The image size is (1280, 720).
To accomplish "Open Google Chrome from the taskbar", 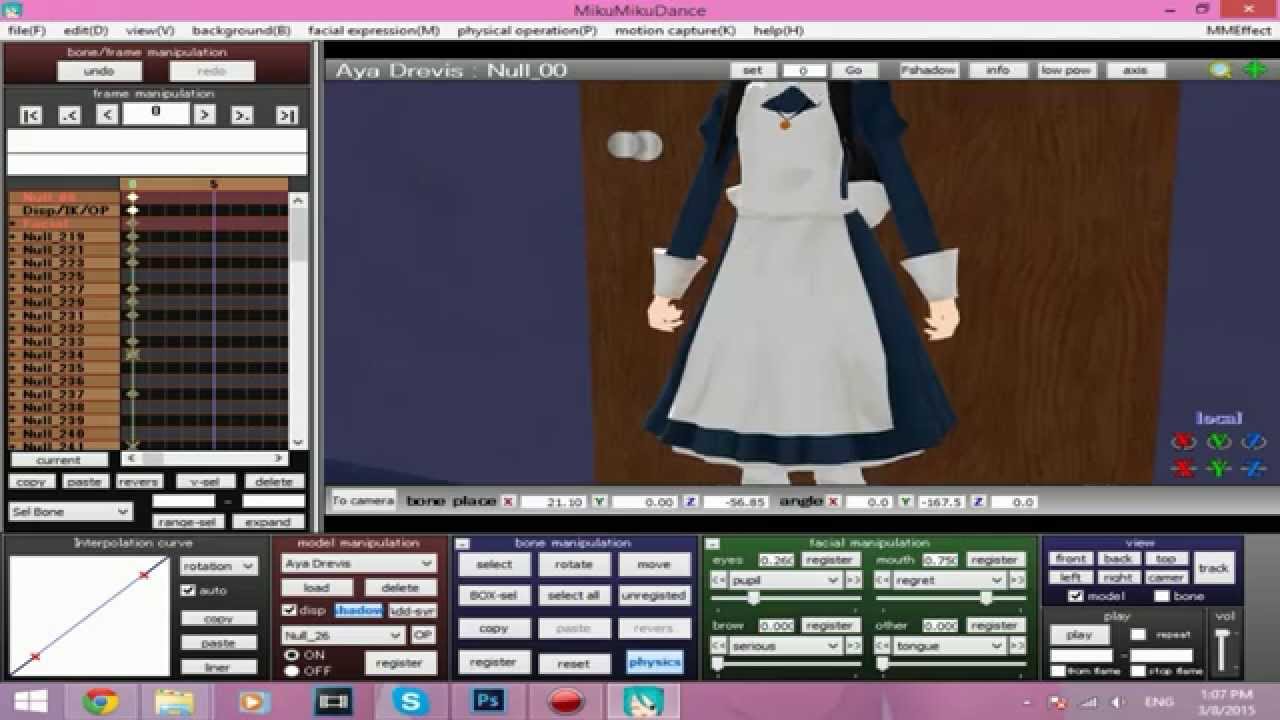I will tap(100, 702).
